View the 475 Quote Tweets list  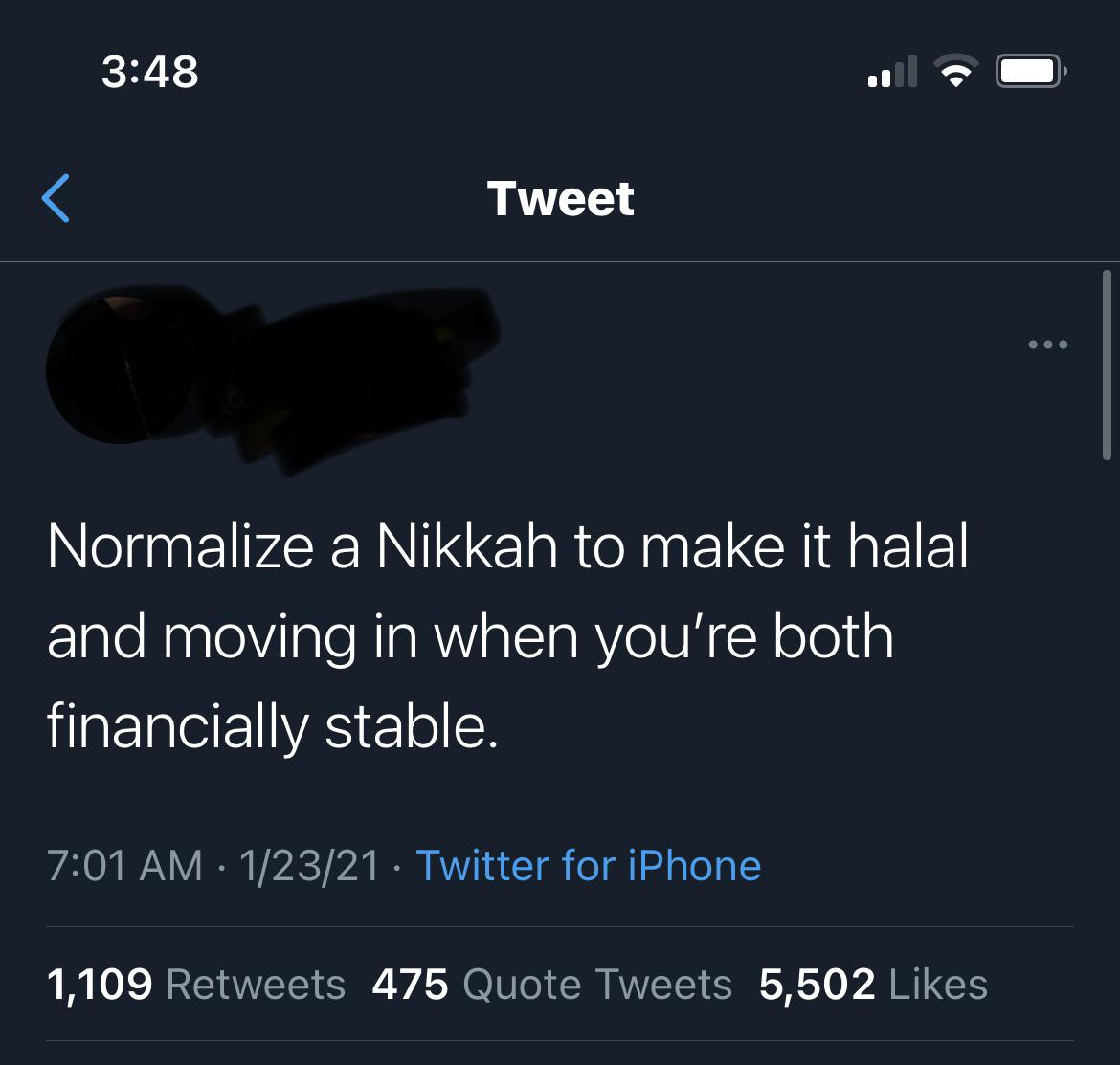point(551,985)
